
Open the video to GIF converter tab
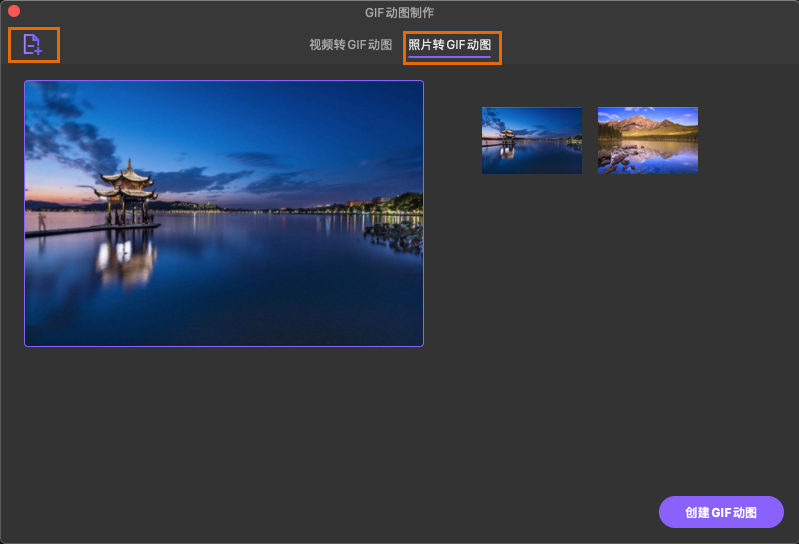(350, 46)
